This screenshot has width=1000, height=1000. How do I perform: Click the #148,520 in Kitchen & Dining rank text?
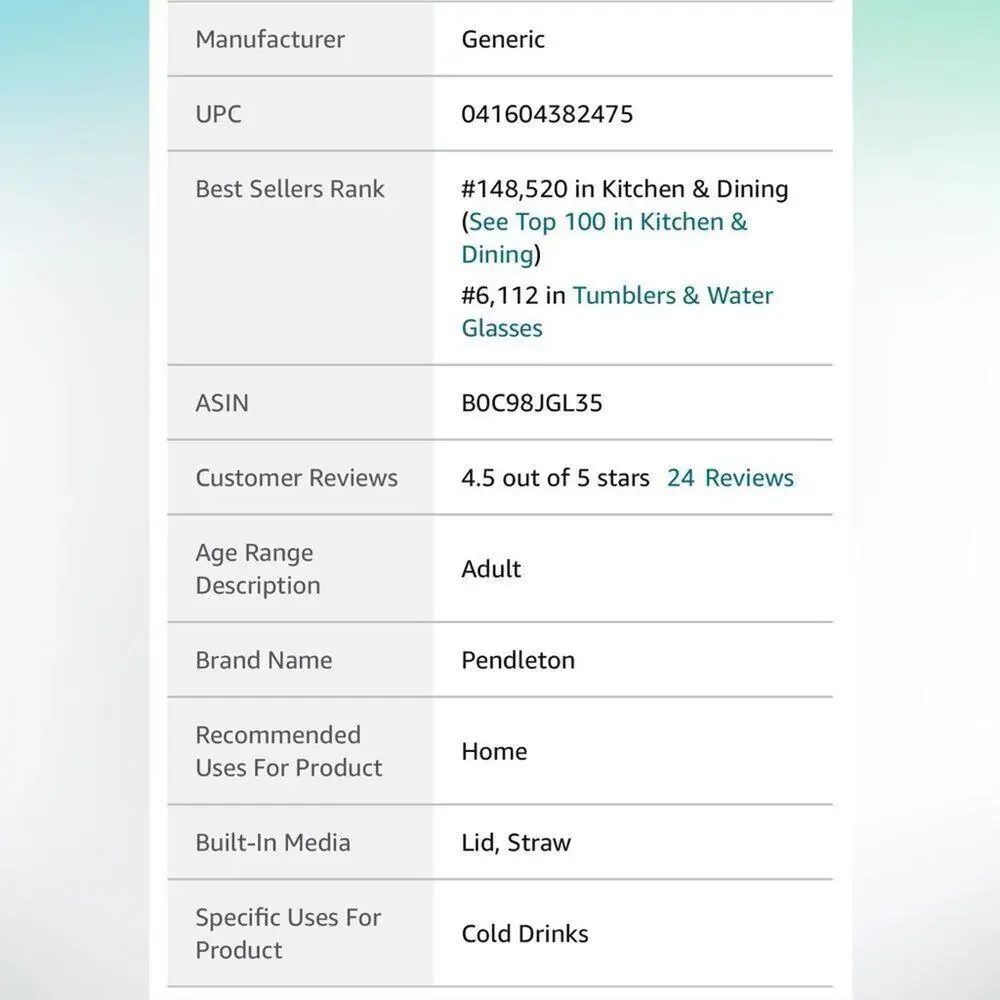(x=625, y=189)
